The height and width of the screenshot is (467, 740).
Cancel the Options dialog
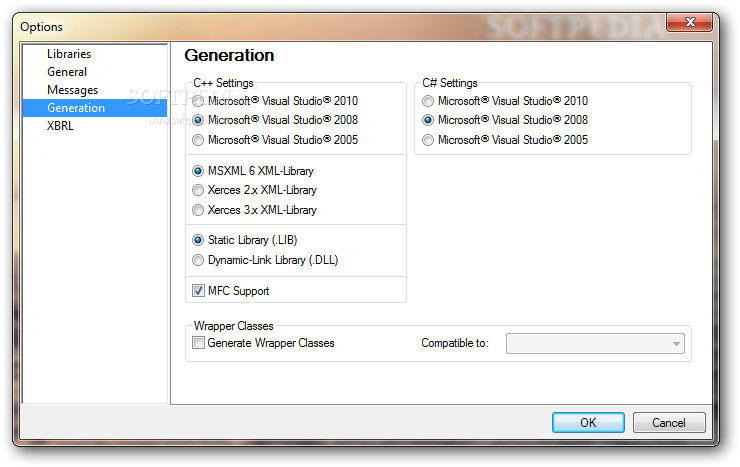pos(669,422)
